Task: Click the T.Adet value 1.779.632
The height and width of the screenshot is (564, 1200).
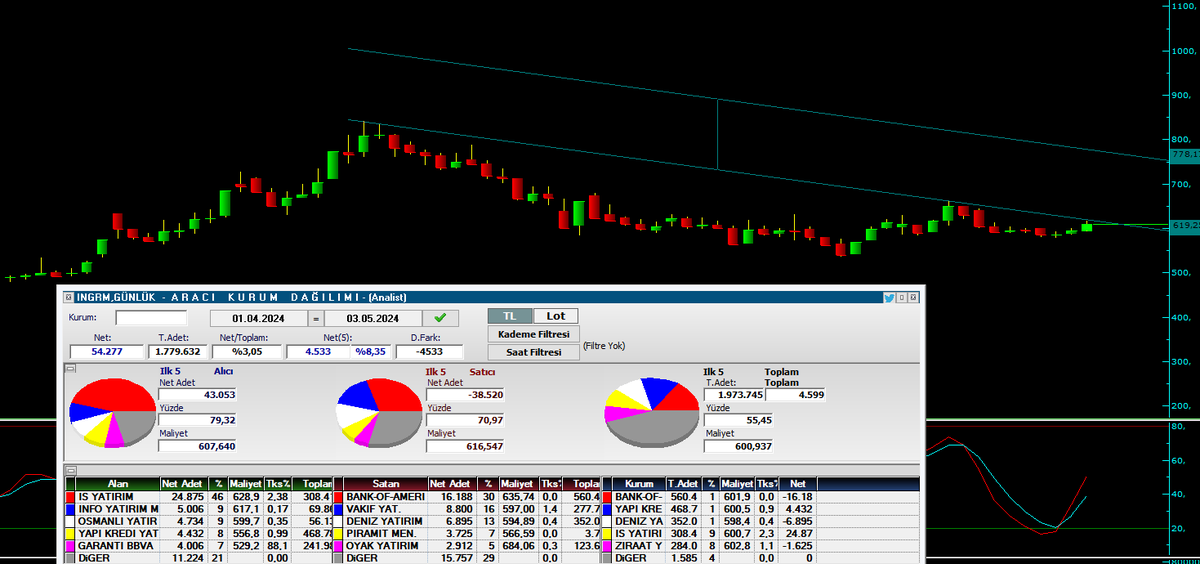Action: pos(177,352)
